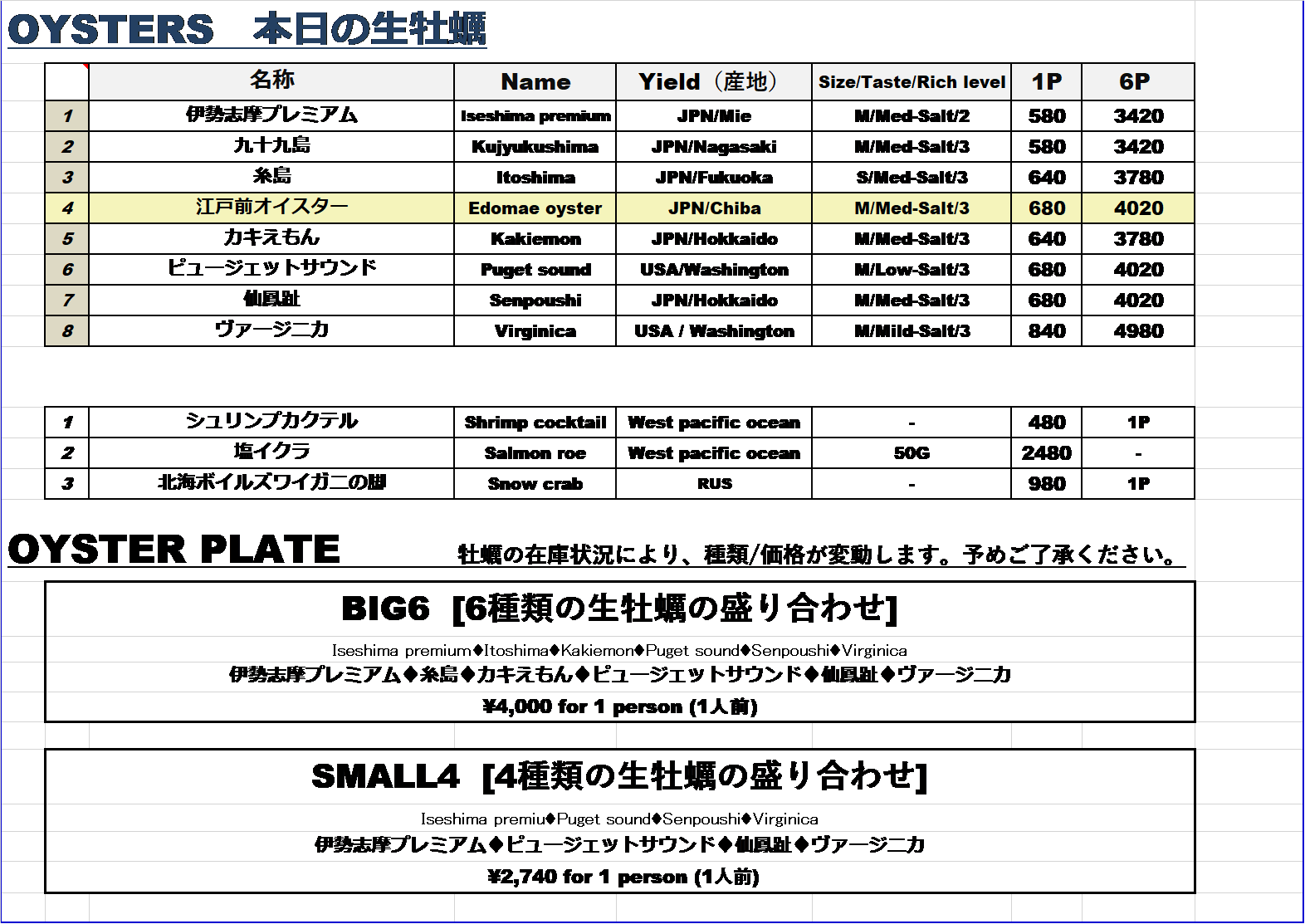Select the Size/Taste/Rich level header

coord(912,82)
